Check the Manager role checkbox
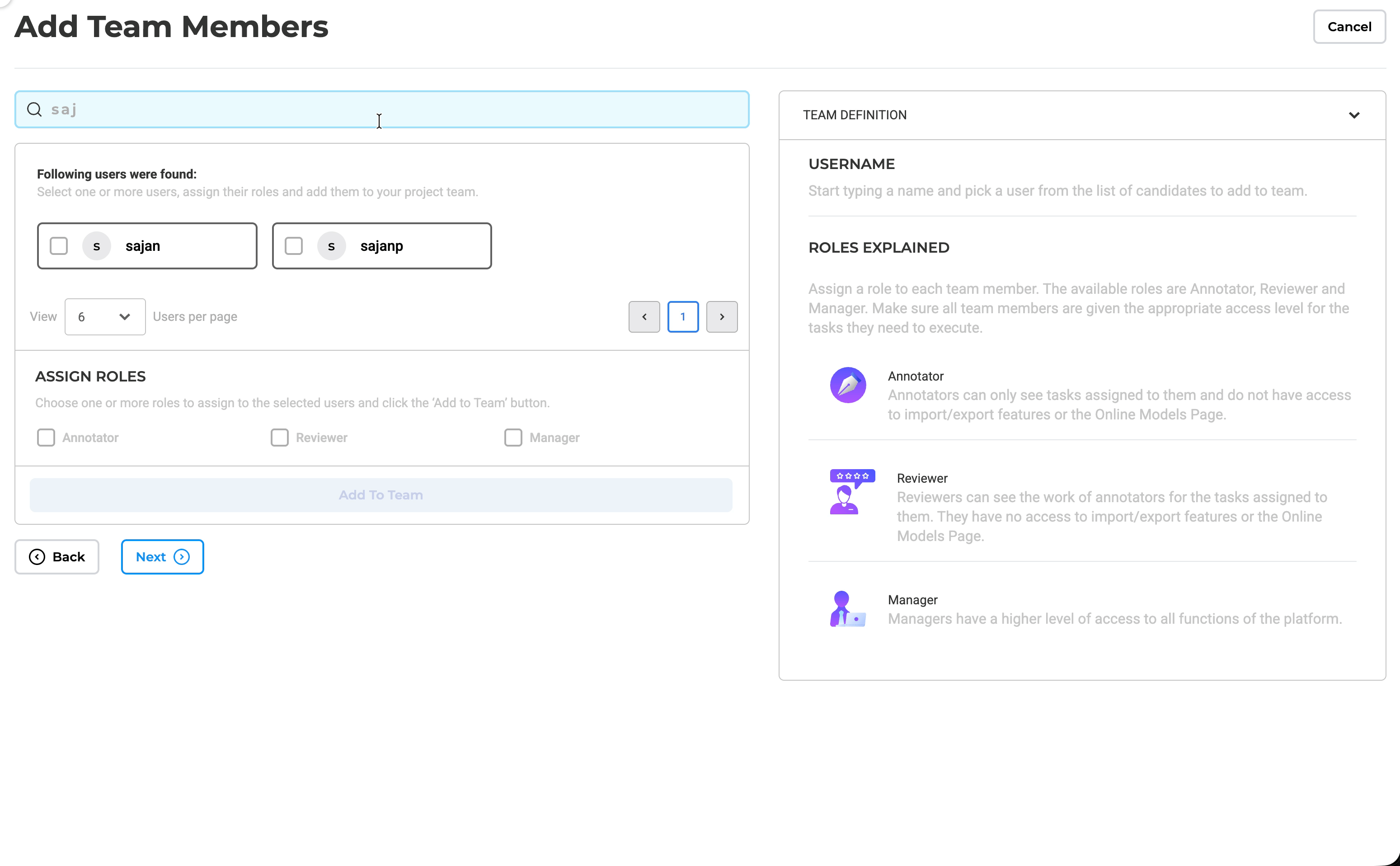1400x866 pixels. tap(513, 438)
